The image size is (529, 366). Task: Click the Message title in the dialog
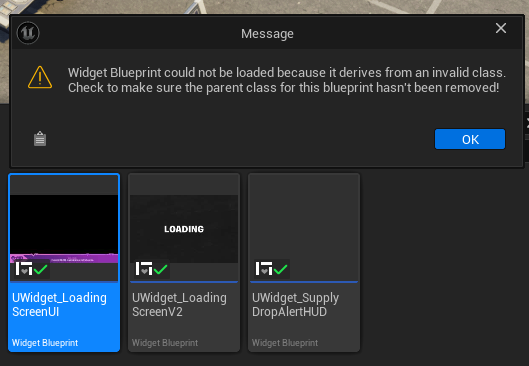[267, 33]
